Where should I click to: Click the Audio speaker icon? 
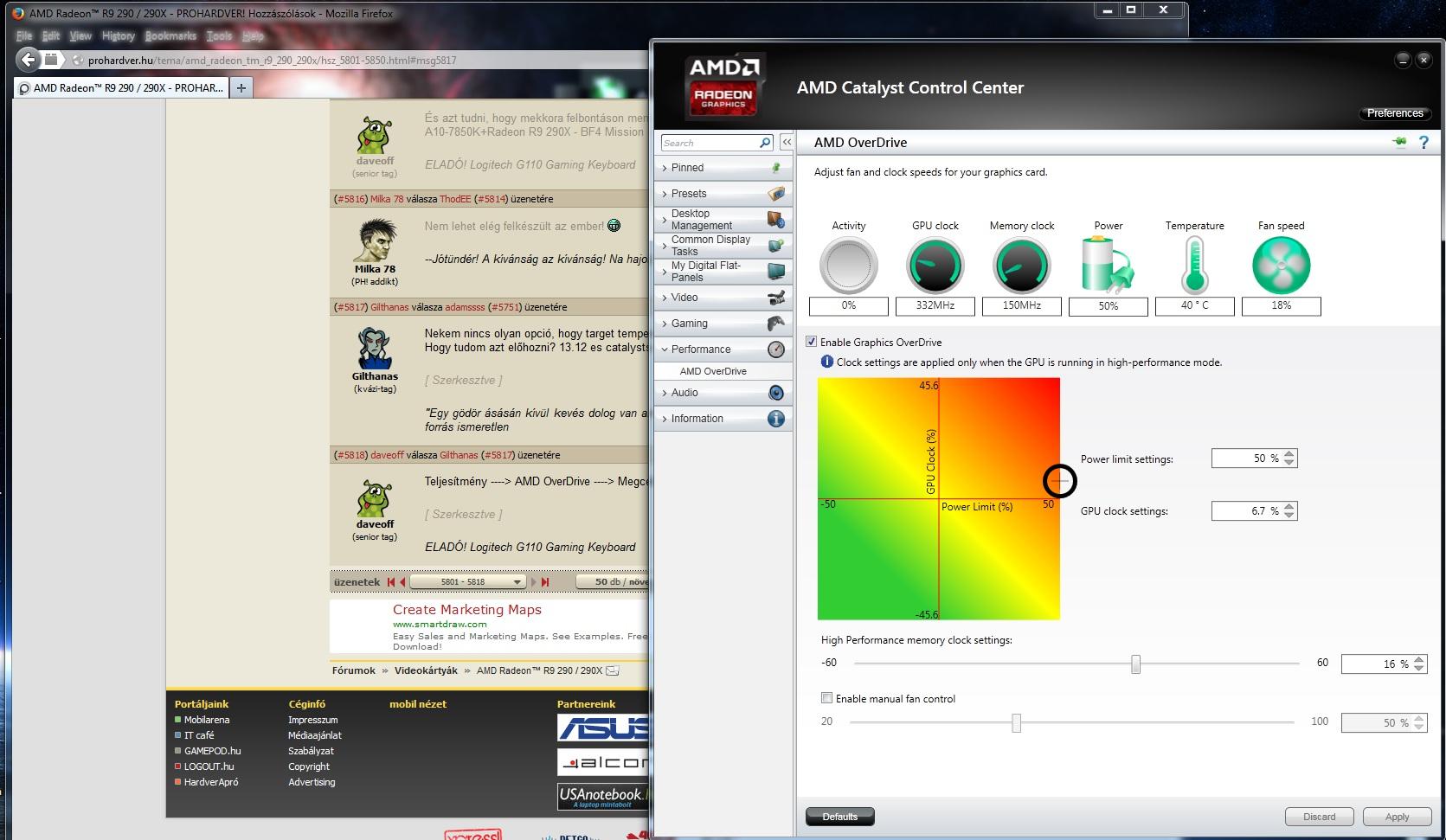(x=776, y=393)
